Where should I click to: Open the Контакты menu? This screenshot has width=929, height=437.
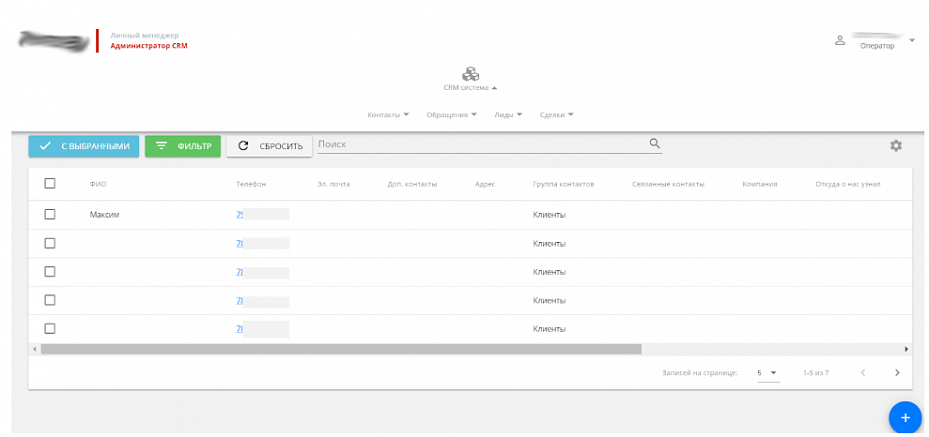point(388,114)
